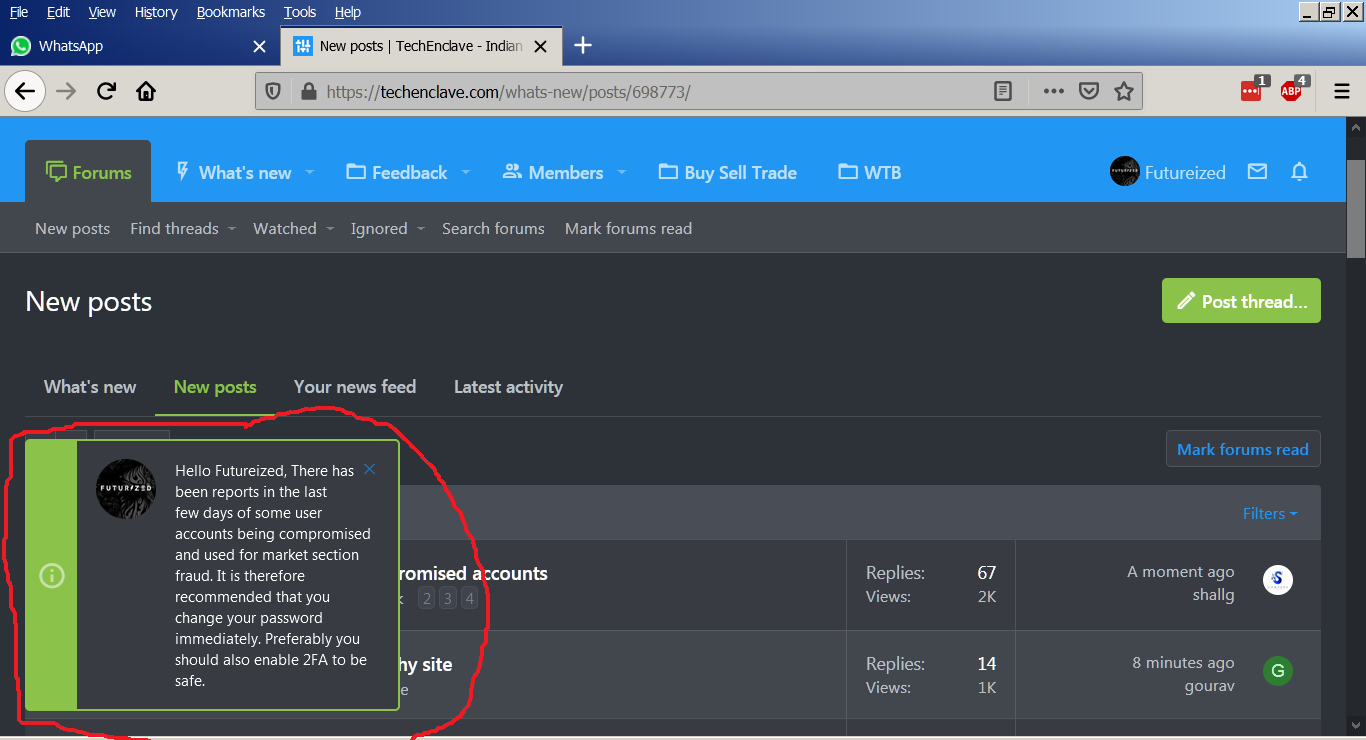
Task: Toggle reader view icon in address bar
Action: point(1003,91)
